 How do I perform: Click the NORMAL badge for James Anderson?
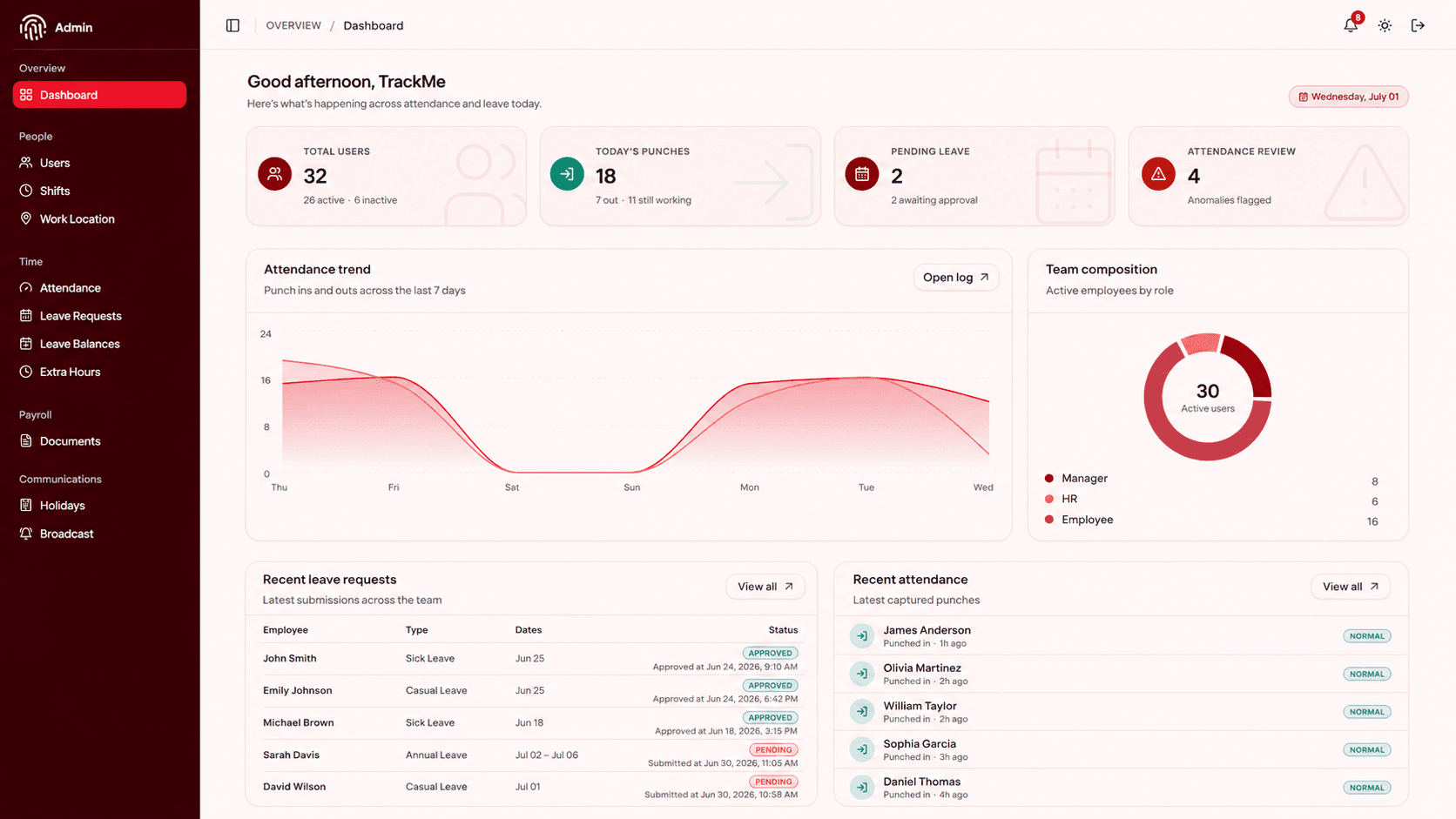coord(1367,636)
